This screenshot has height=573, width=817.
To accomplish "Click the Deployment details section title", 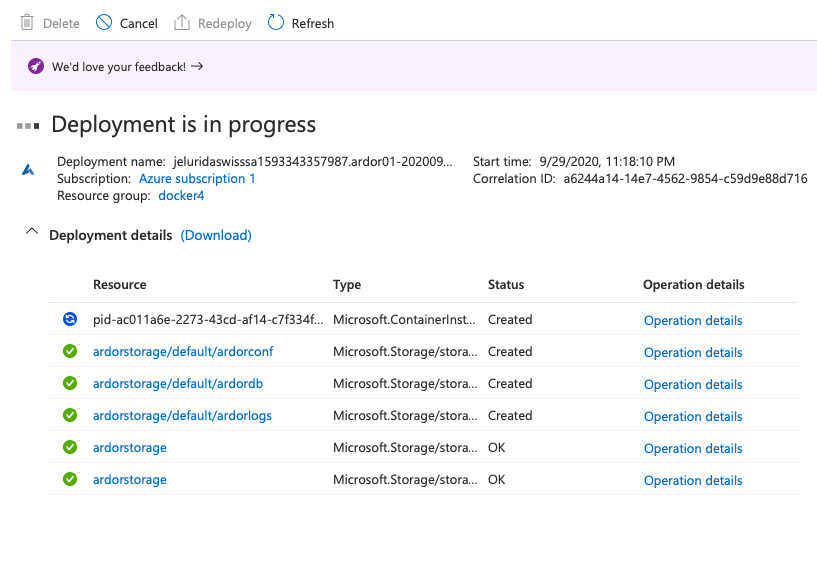I will click(x=110, y=235).
